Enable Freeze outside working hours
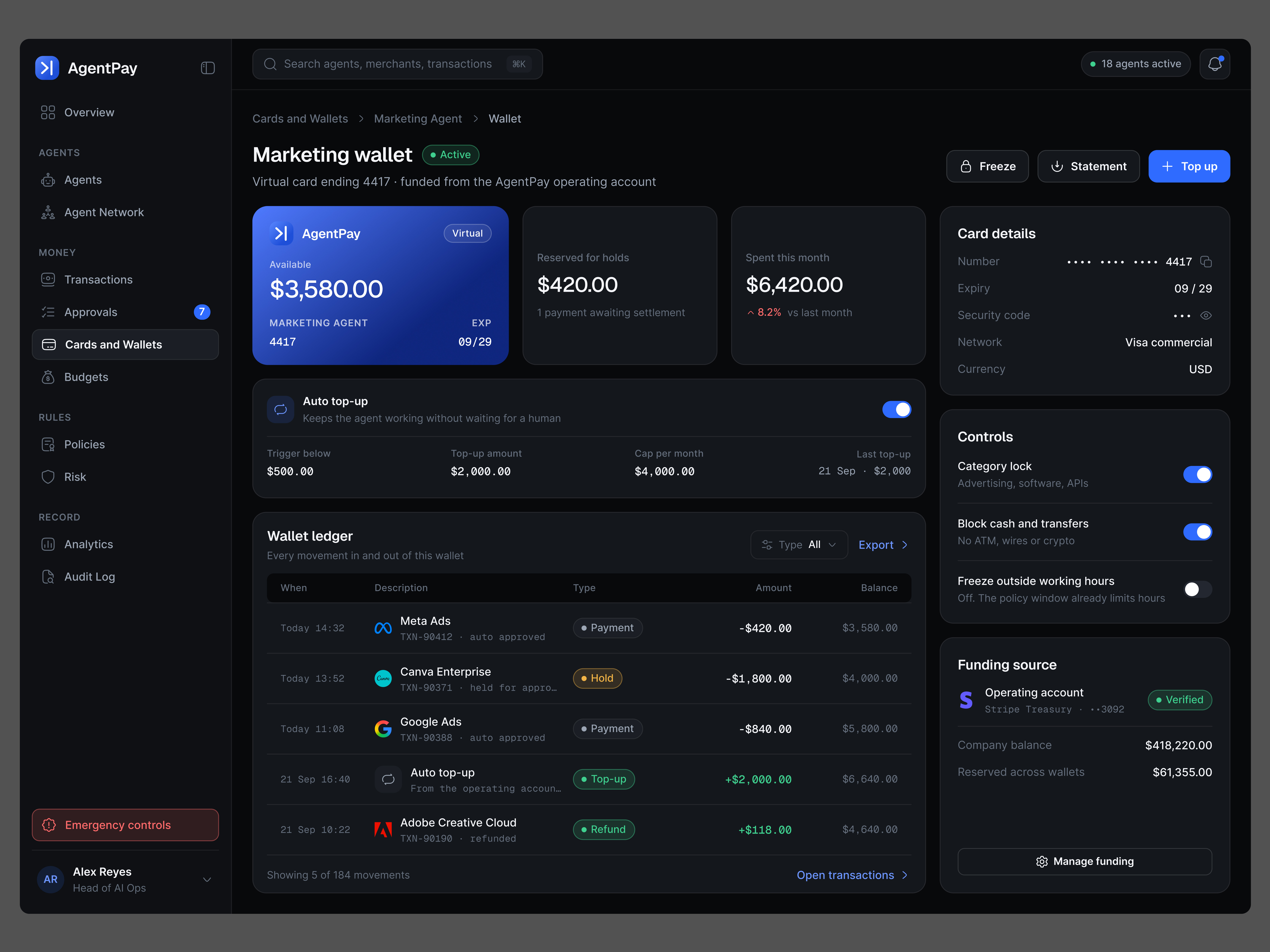The image size is (1270, 952). click(x=1197, y=589)
